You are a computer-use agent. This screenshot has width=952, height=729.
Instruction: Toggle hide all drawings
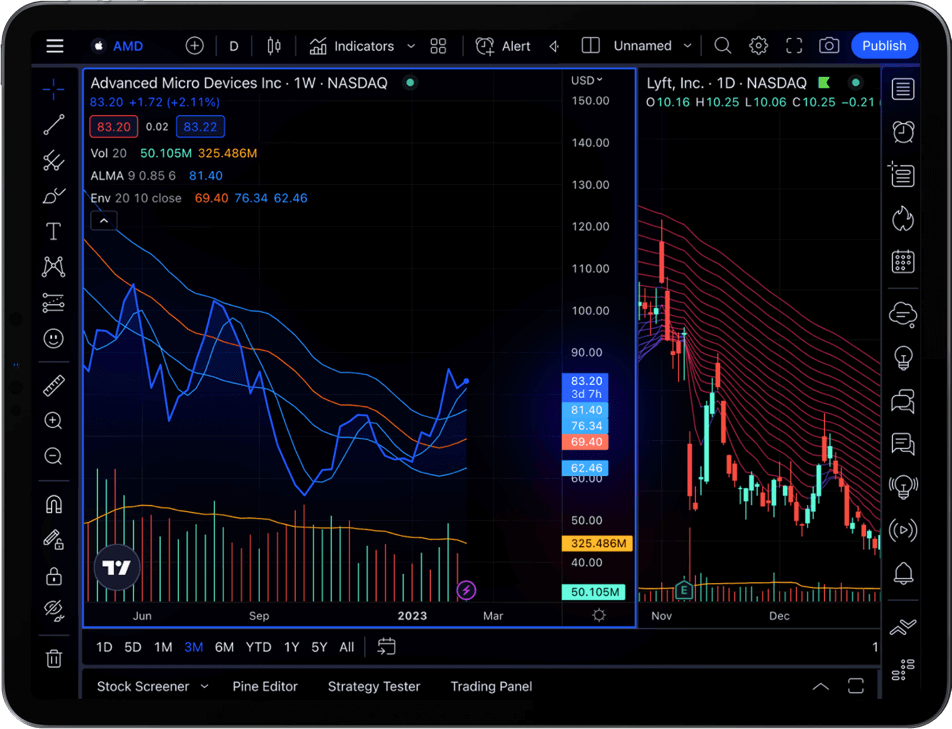(x=53, y=611)
